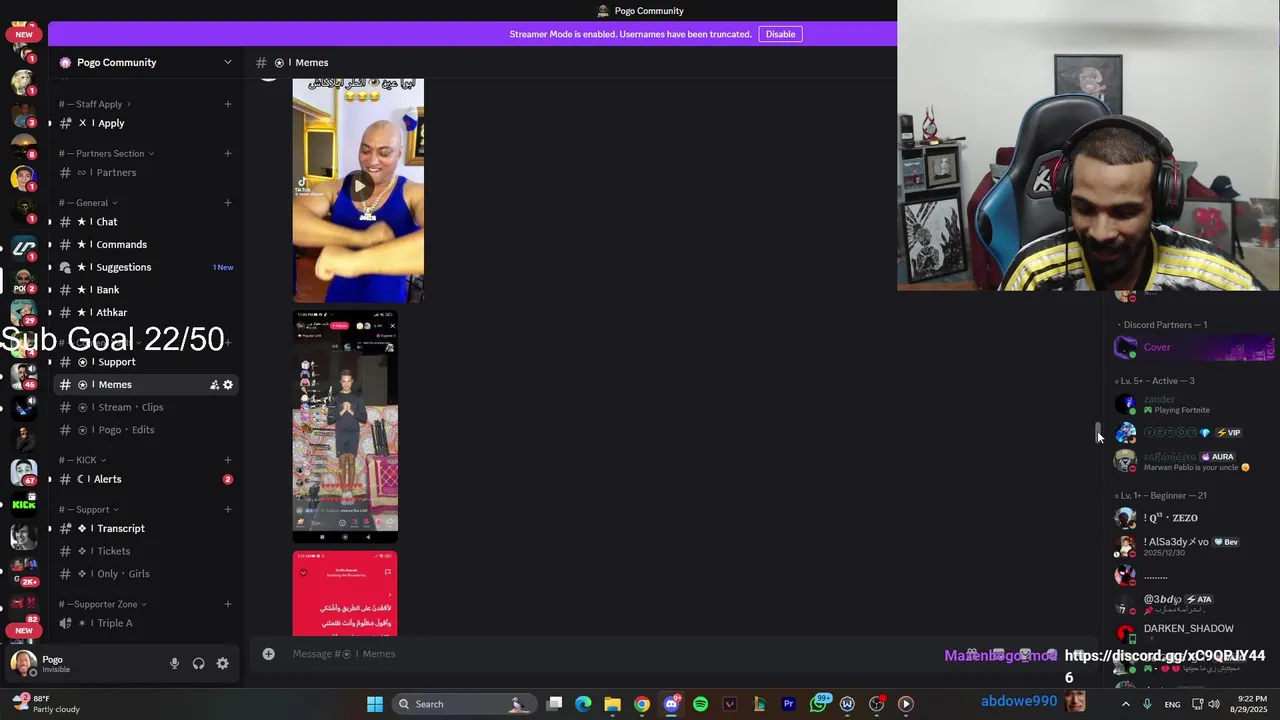Viewport: 1280px width, 720px height.
Task: Open Microsoft Edge from taskbar
Action: pos(584,704)
